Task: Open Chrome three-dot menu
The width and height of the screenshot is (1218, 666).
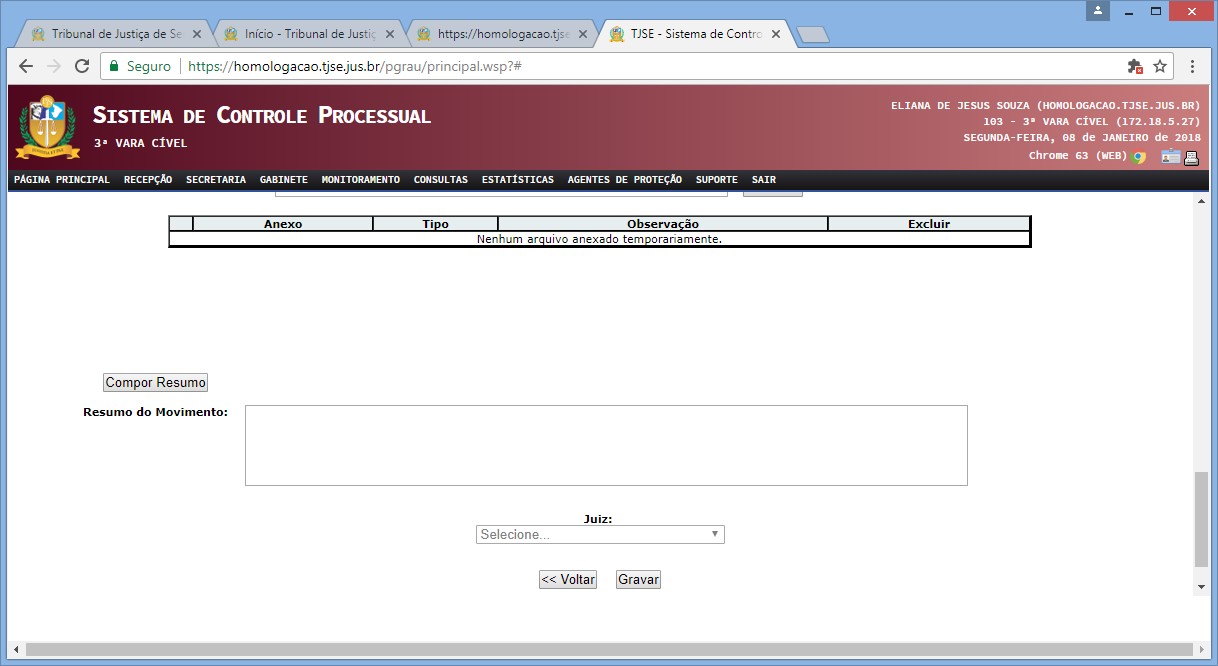Action: click(1193, 66)
